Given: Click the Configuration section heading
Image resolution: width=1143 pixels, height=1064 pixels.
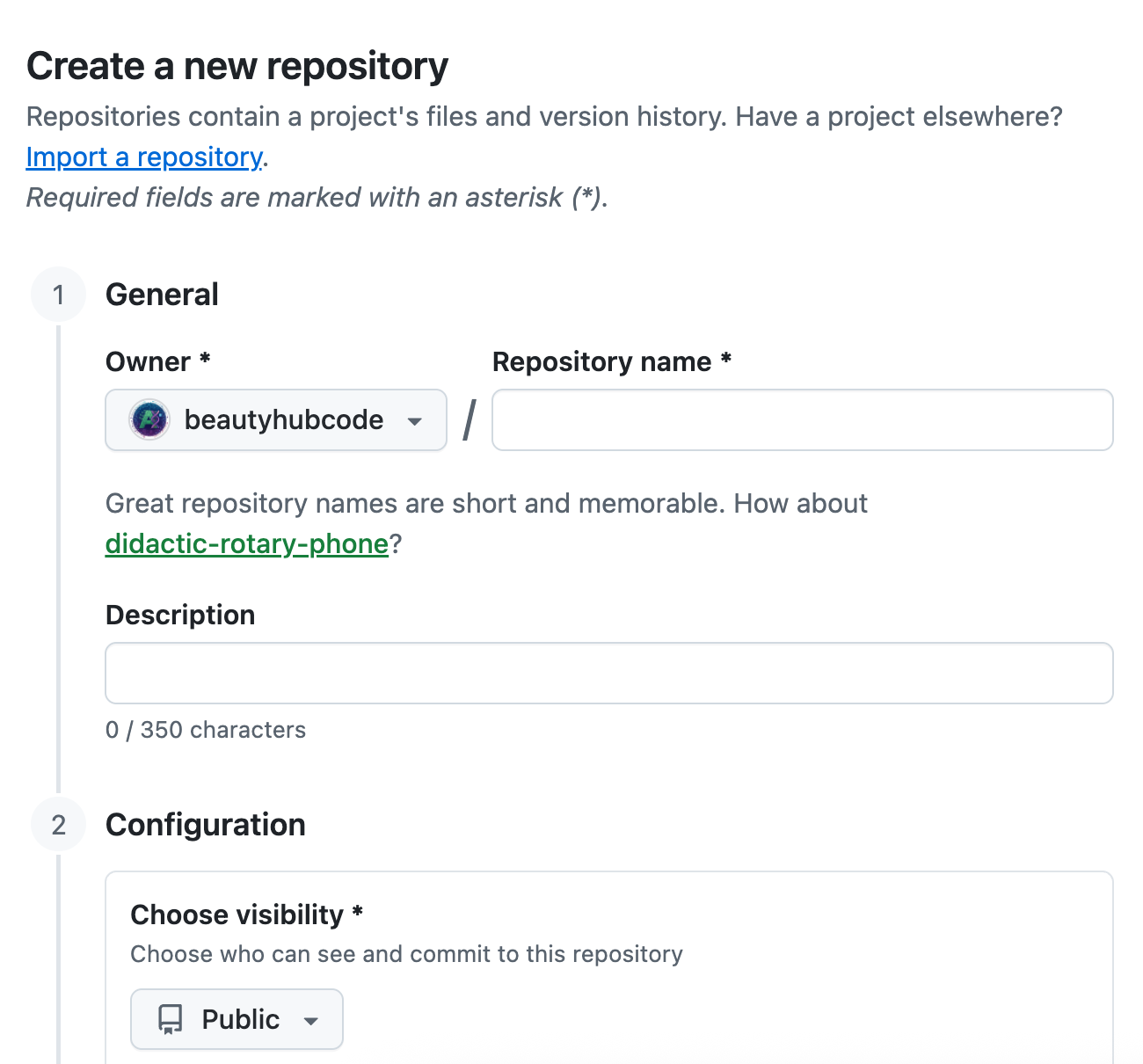Looking at the screenshot, I should [x=205, y=825].
